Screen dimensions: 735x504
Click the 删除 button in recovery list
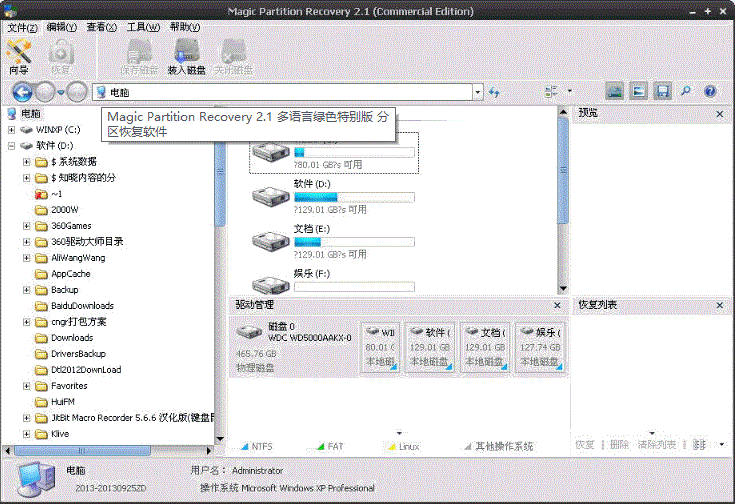pos(619,444)
